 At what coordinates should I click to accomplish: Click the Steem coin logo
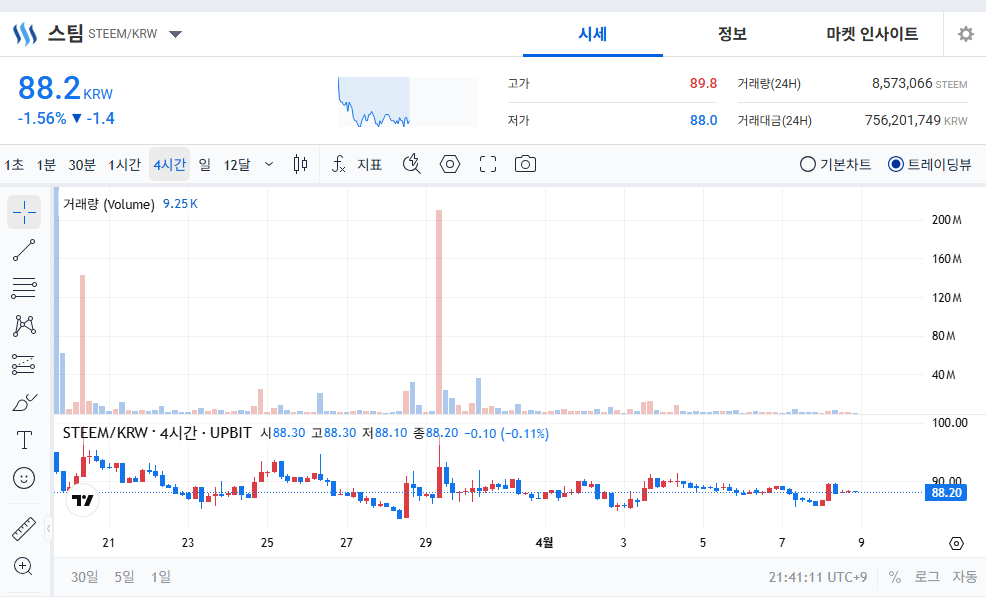point(25,34)
